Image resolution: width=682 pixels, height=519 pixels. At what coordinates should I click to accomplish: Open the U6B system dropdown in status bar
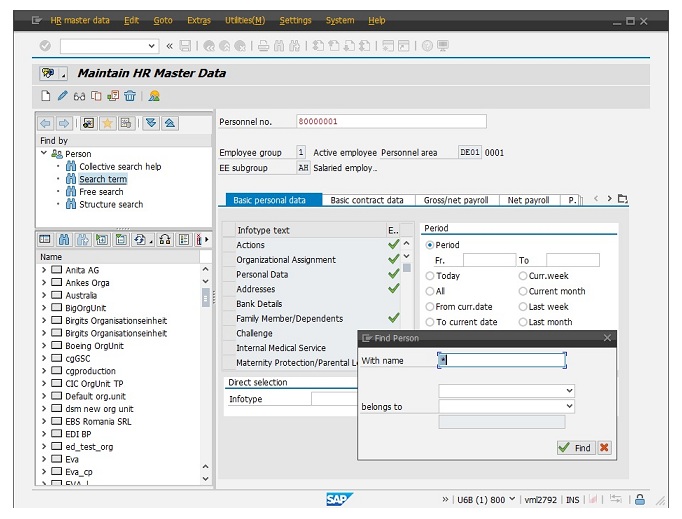tap(512, 499)
